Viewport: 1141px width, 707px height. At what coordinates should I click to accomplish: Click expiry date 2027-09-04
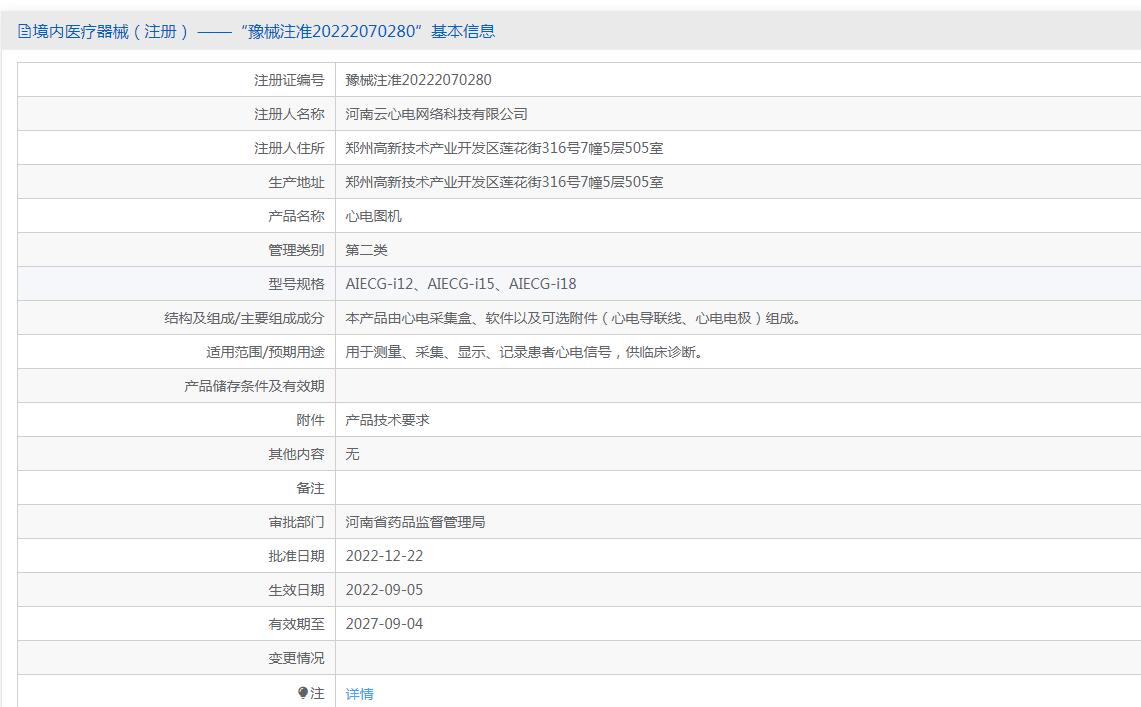tap(384, 624)
